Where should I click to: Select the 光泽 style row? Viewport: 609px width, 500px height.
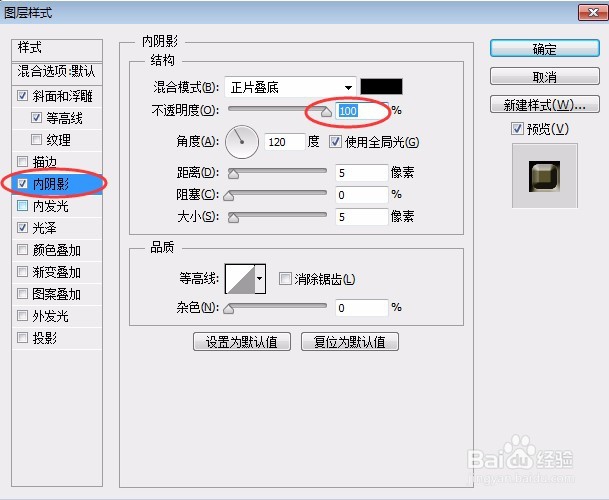click(x=57, y=228)
